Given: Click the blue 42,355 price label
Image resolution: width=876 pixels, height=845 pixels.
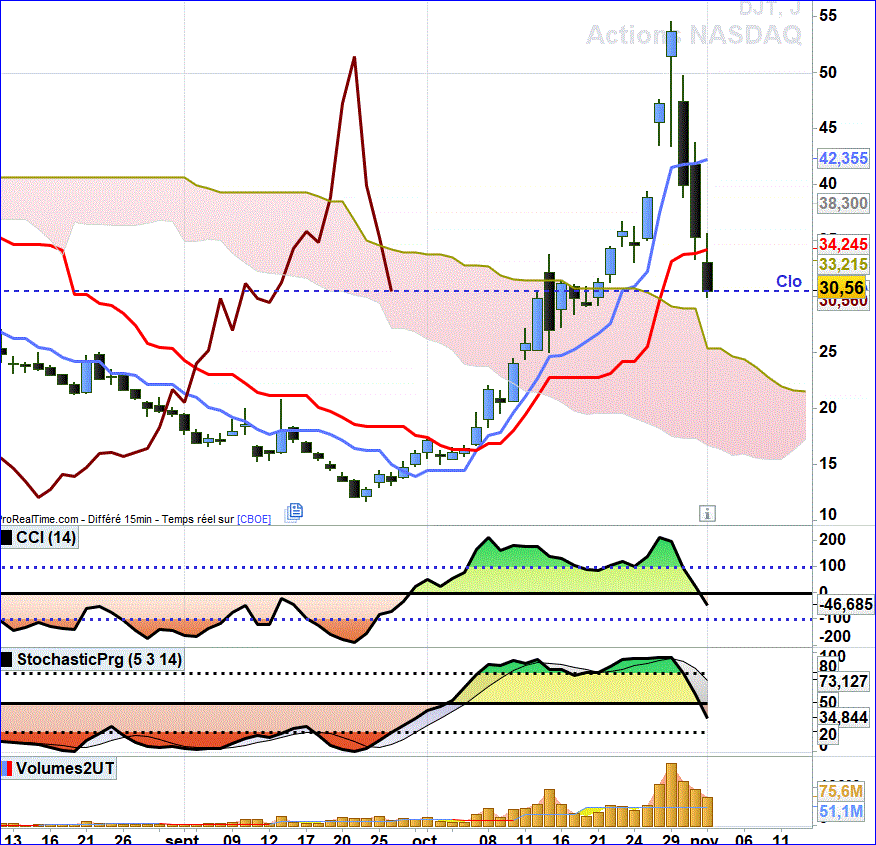Looking at the screenshot, I should [843, 159].
